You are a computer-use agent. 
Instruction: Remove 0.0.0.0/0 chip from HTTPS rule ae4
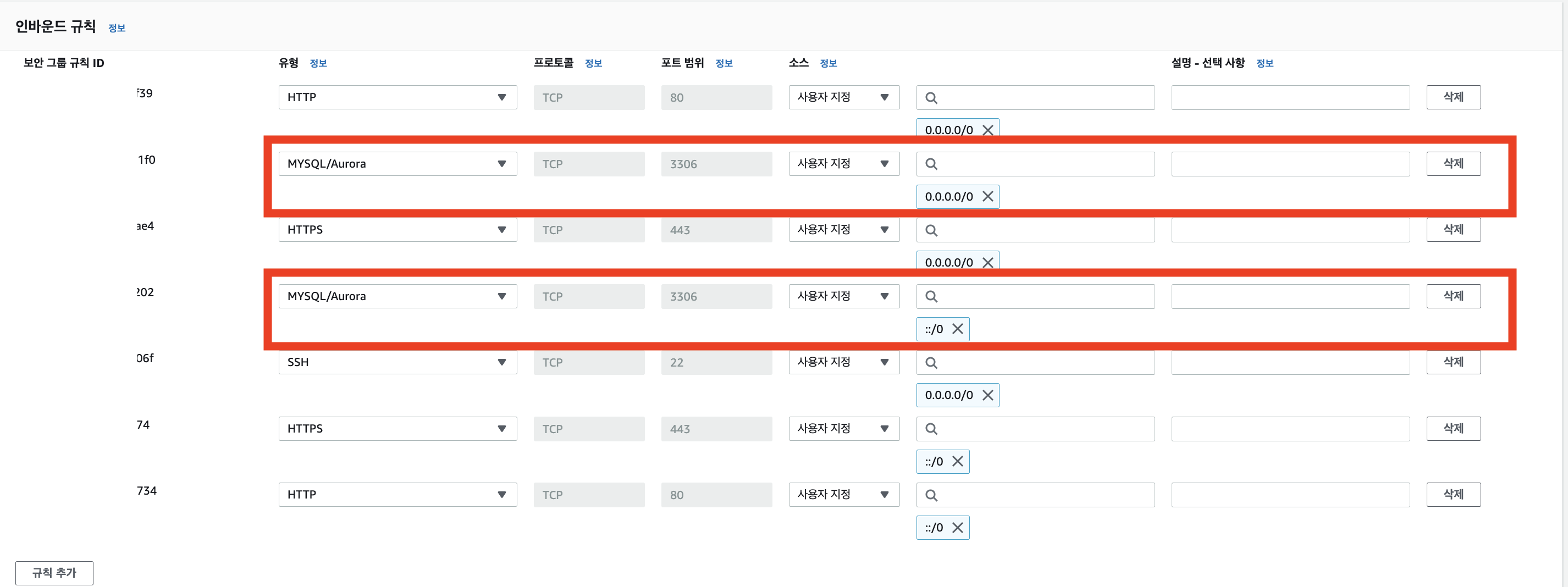click(x=987, y=262)
